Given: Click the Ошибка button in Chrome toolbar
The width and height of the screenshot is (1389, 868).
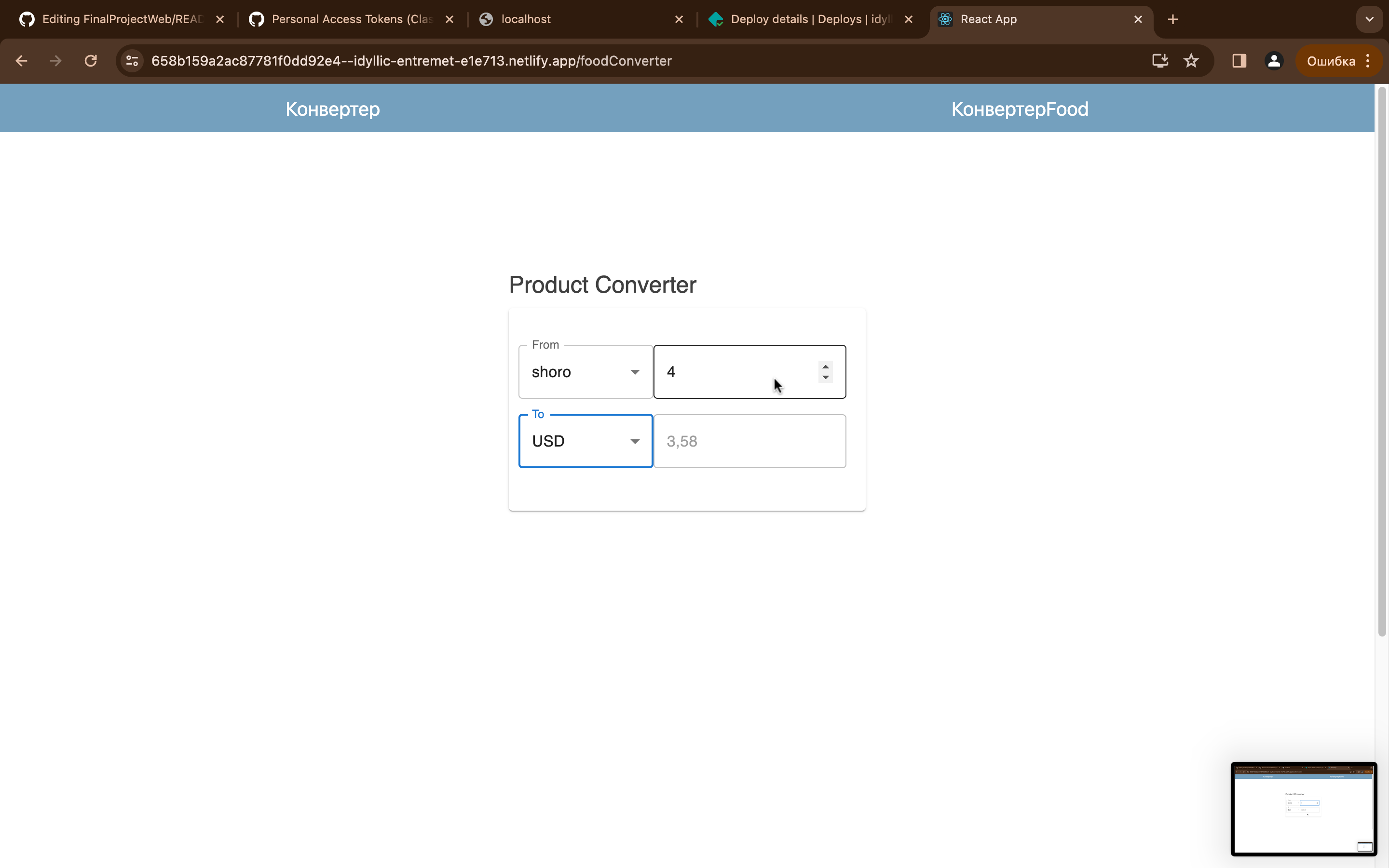Looking at the screenshot, I should click(x=1331, y=61).
